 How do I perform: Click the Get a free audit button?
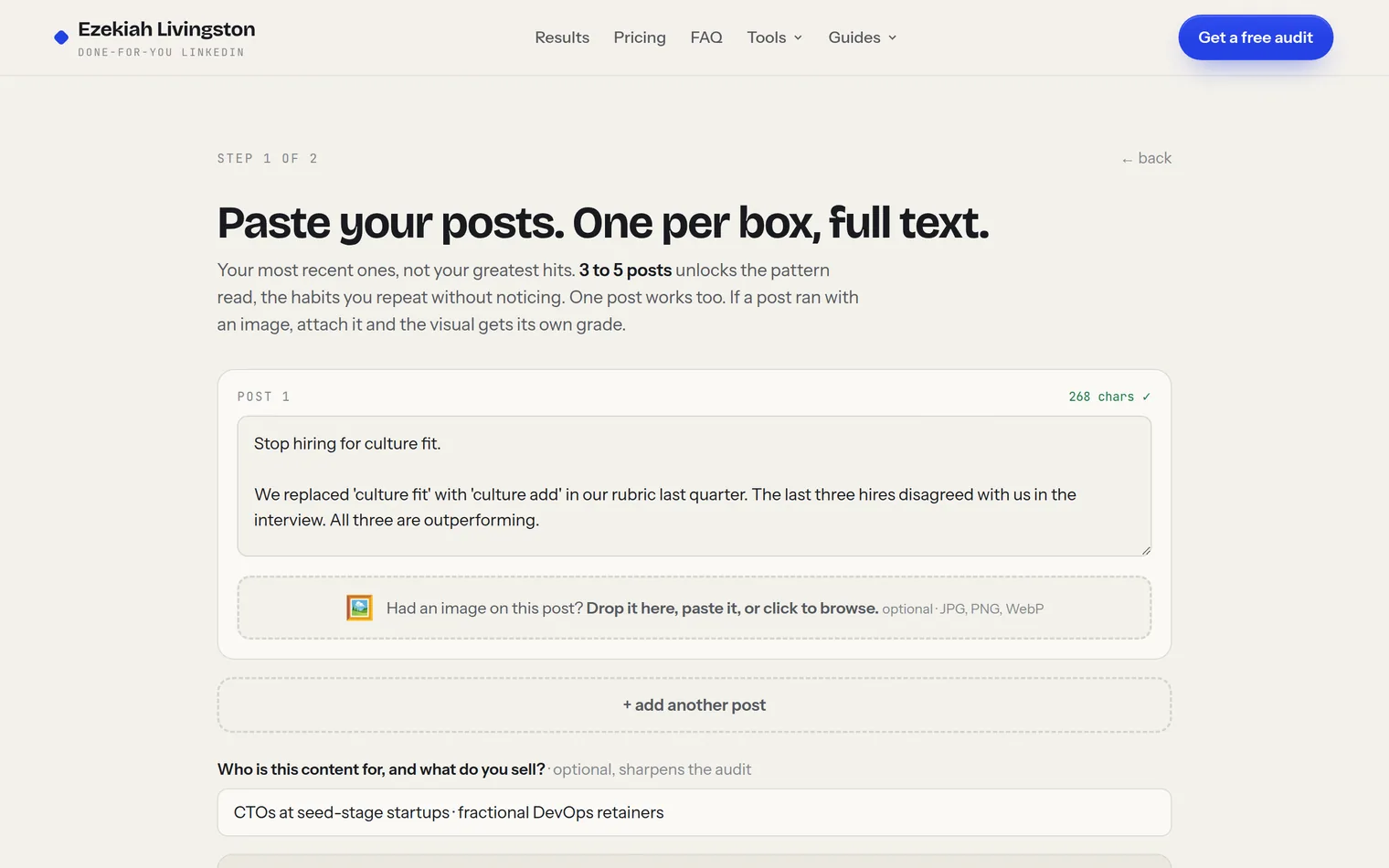click(1256, 37)
